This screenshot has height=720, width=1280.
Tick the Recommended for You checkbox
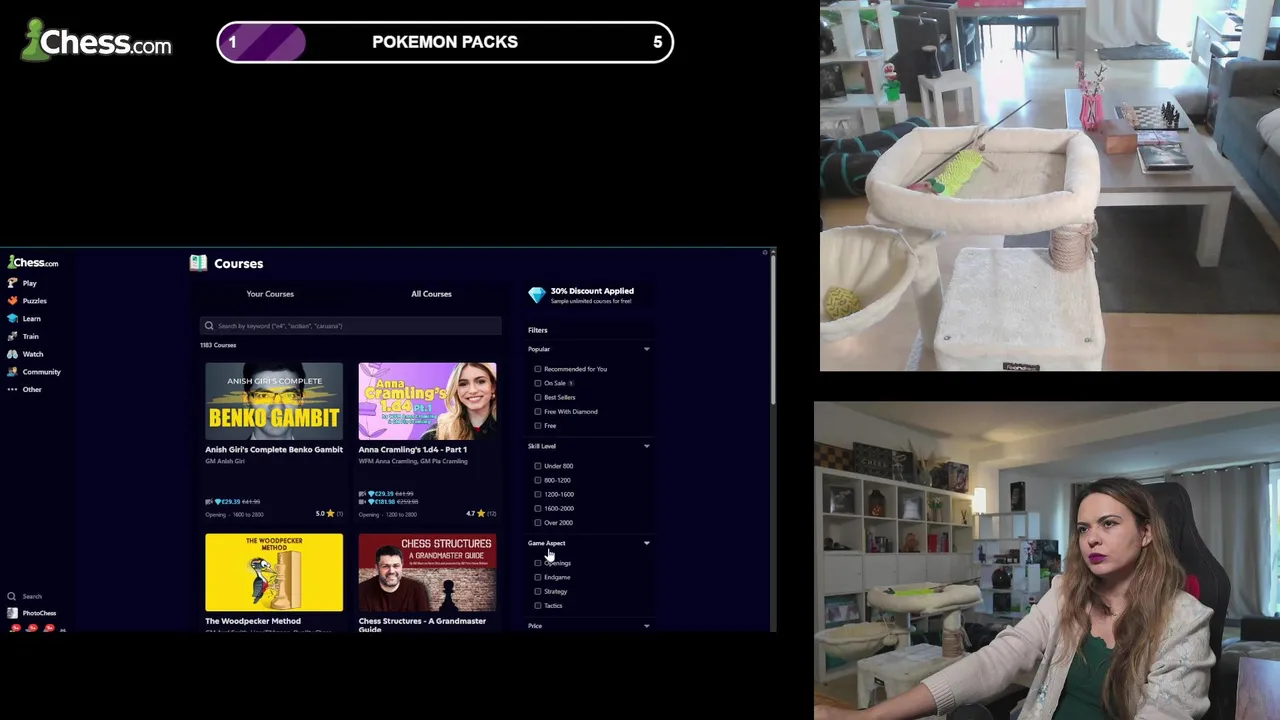click(x=538, y=369)
